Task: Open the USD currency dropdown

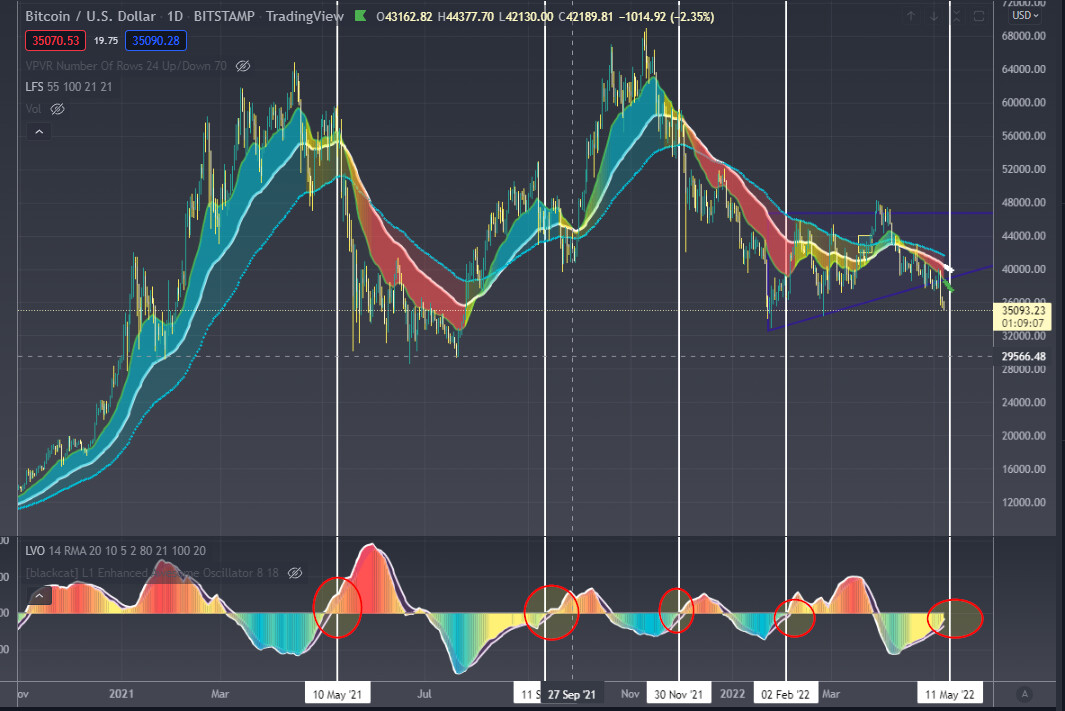Action: point(1026,16)
